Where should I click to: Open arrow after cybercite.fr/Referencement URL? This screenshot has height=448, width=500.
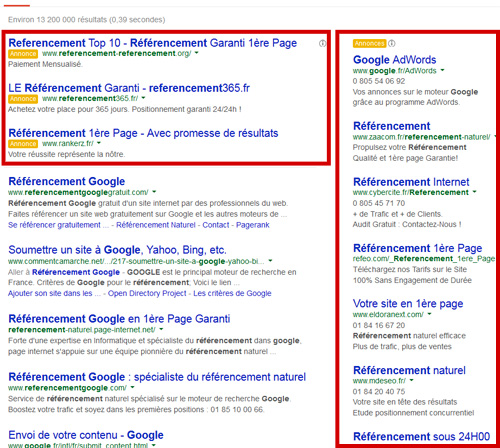(474, 192)
